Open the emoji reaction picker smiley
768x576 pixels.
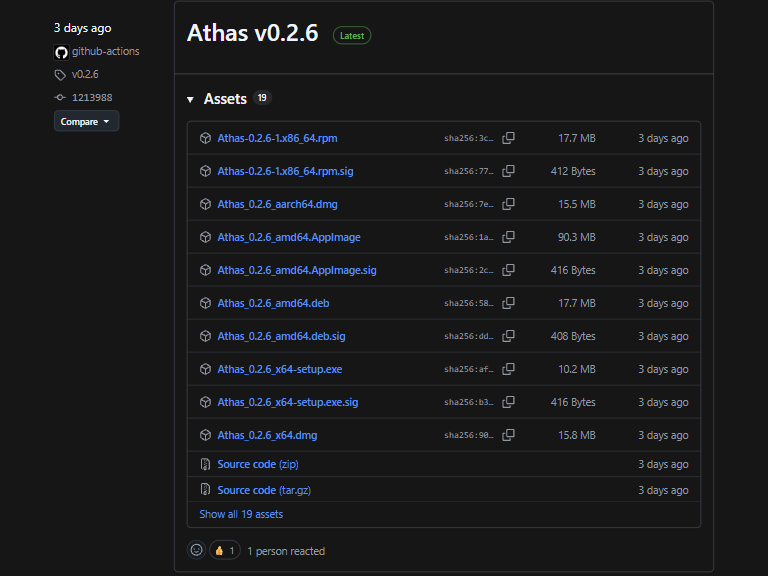tap(196, 550)
